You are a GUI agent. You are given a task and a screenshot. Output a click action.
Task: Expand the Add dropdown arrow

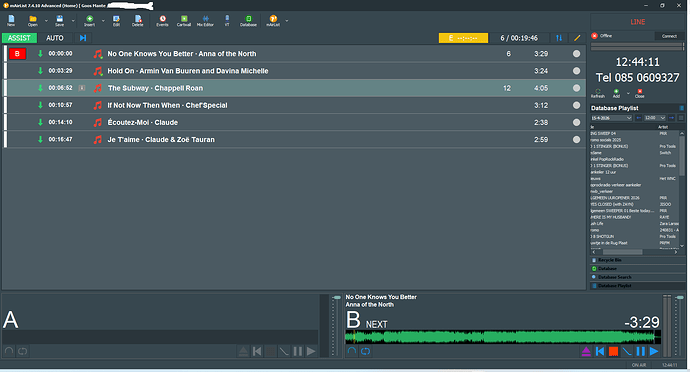628,93
